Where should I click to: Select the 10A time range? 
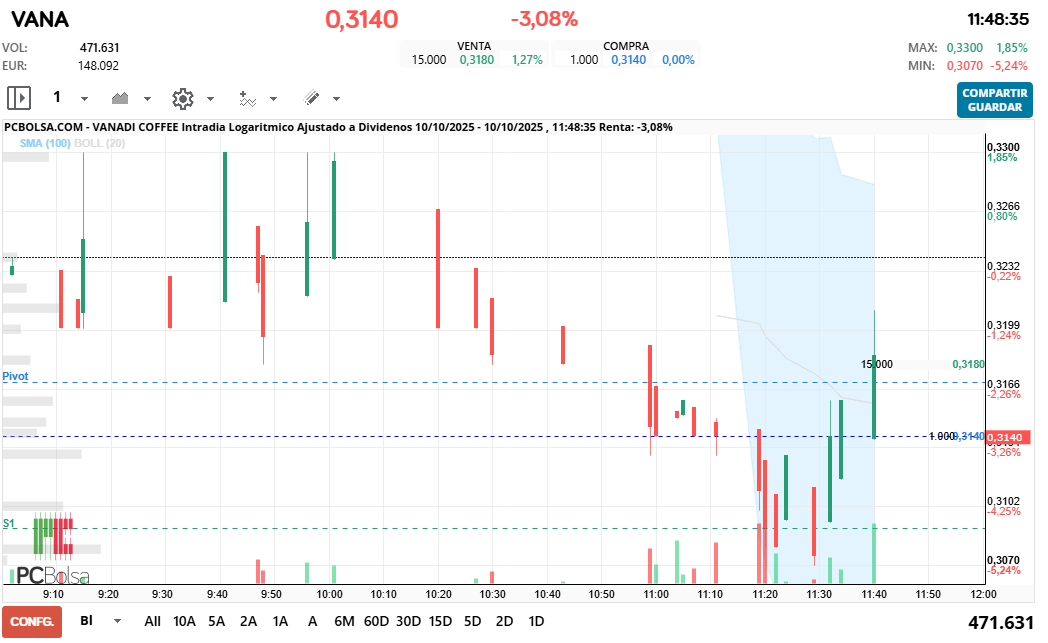click(184, 621)
